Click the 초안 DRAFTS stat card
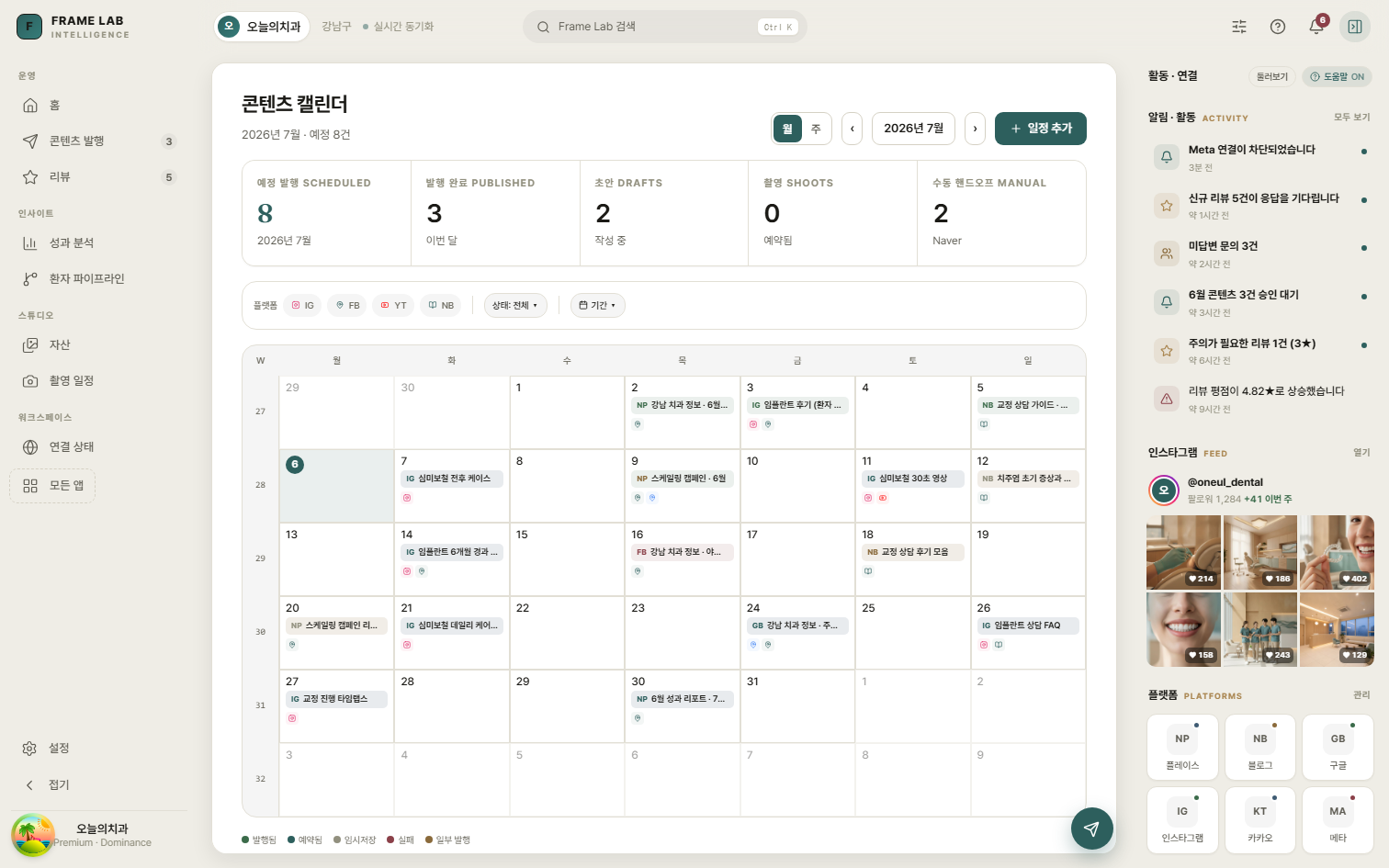The width and height of the screenshot is (1389, 868). (x=664, y=213)
